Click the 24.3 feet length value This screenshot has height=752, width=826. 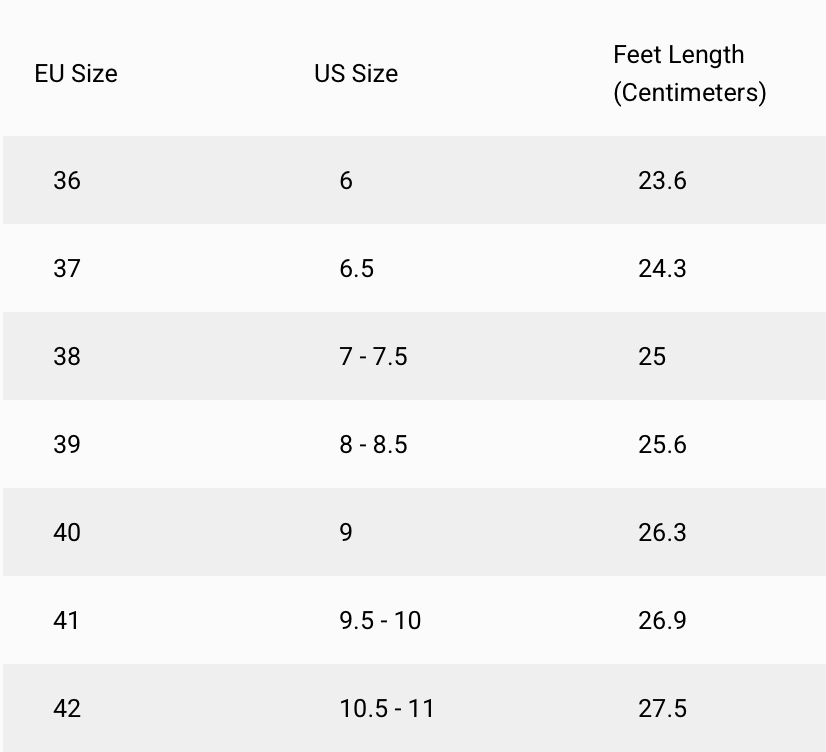tap(662, 269)
